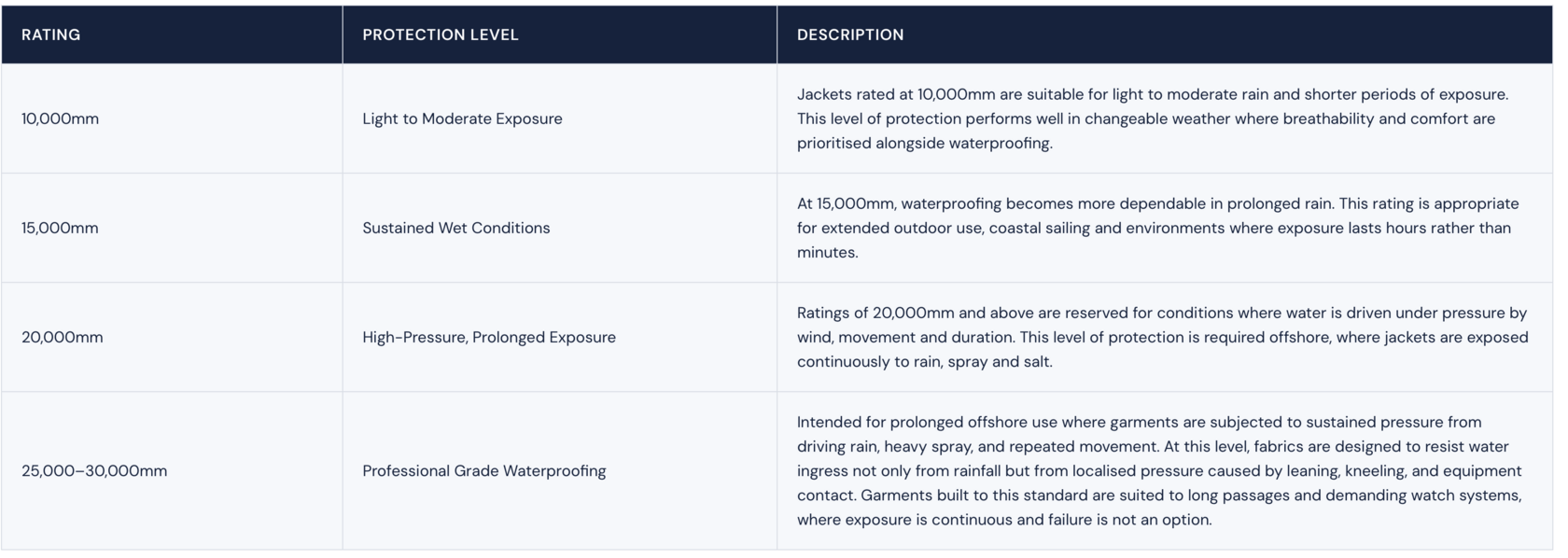
Task: Click the Light to Moderate Exposure cell
Action: 560,119
